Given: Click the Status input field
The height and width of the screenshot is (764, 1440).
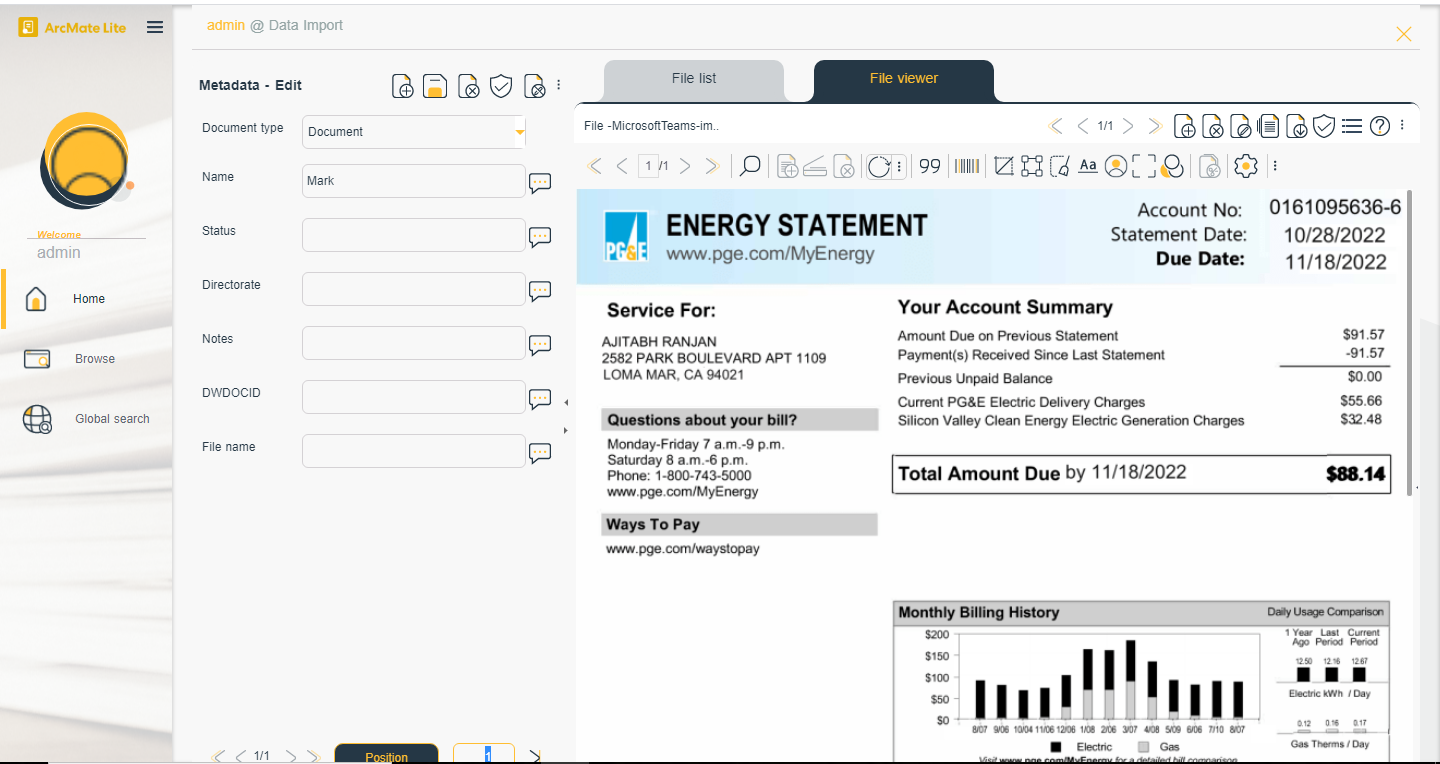Looking at the screenshot, I should point(414,235).
